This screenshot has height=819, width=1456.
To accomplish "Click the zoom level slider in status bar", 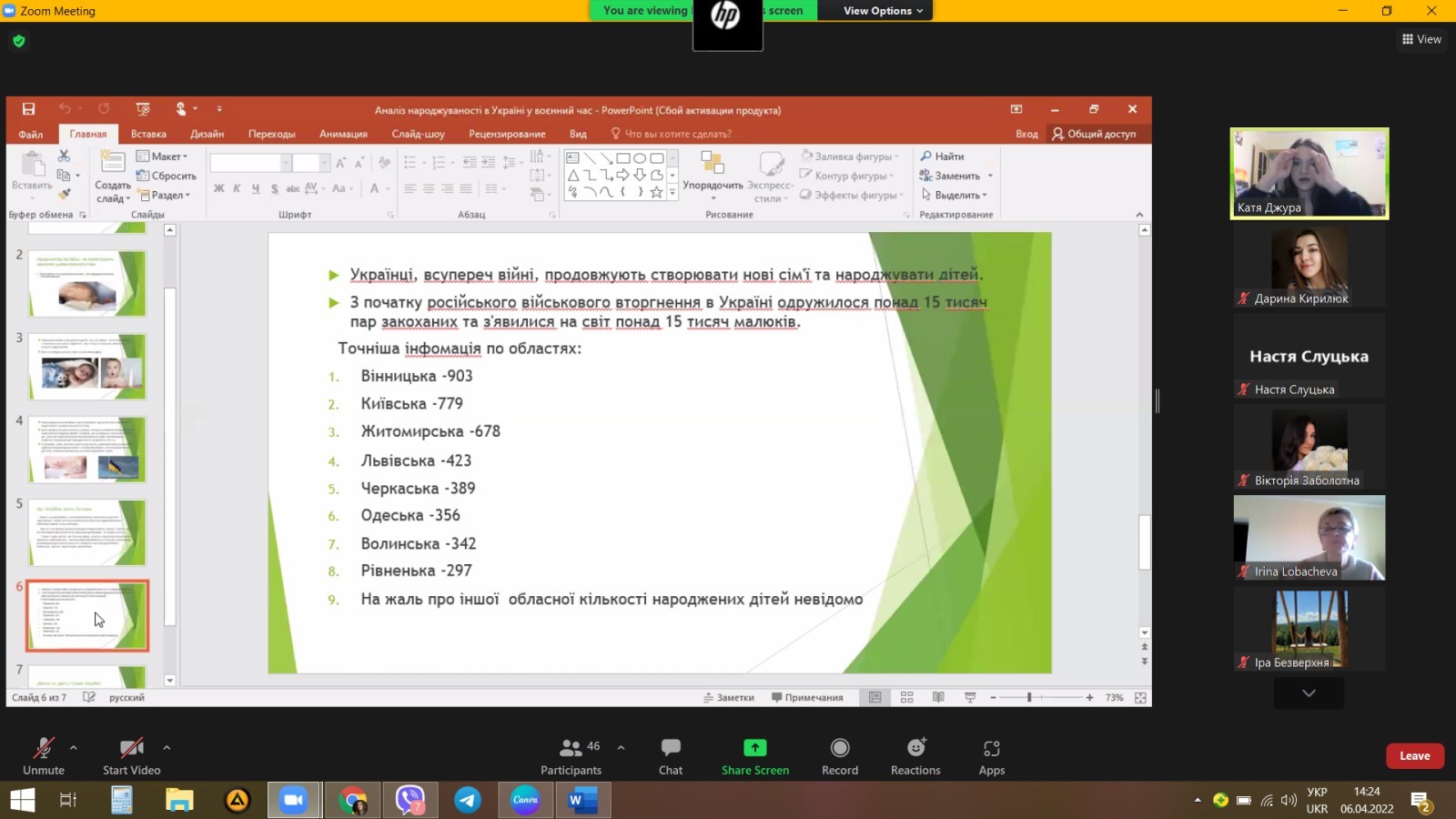I will pos(1029,698).
